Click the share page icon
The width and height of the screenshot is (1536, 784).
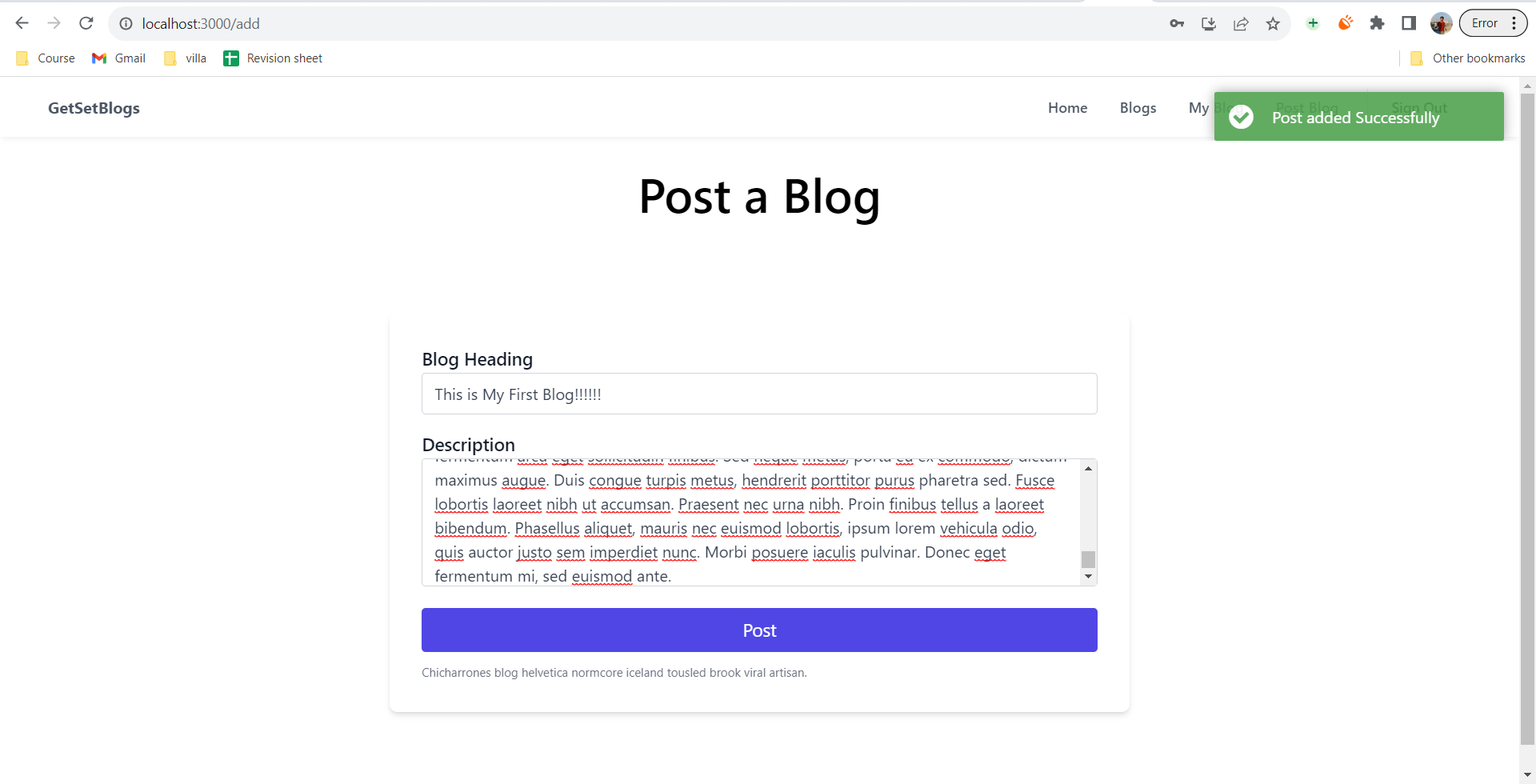tap(1241, 23)
